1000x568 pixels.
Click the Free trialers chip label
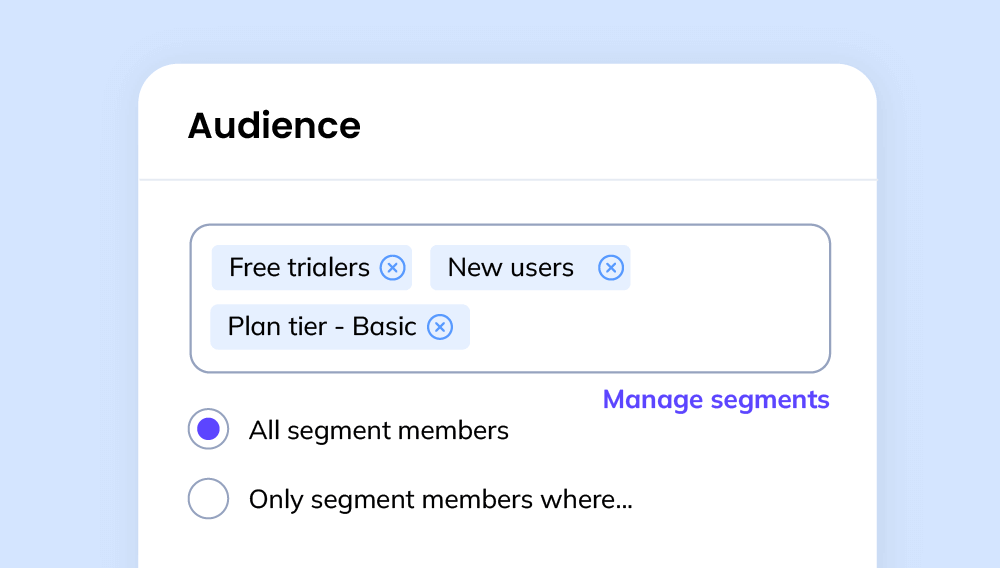299,268
